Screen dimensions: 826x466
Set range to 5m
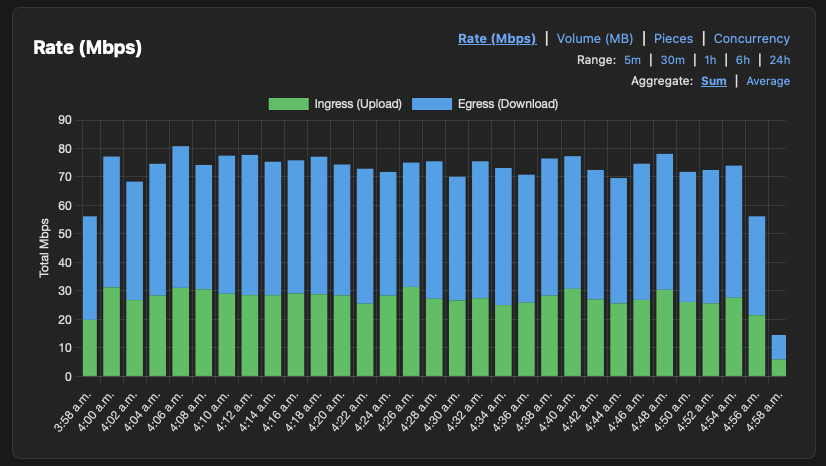632,60
